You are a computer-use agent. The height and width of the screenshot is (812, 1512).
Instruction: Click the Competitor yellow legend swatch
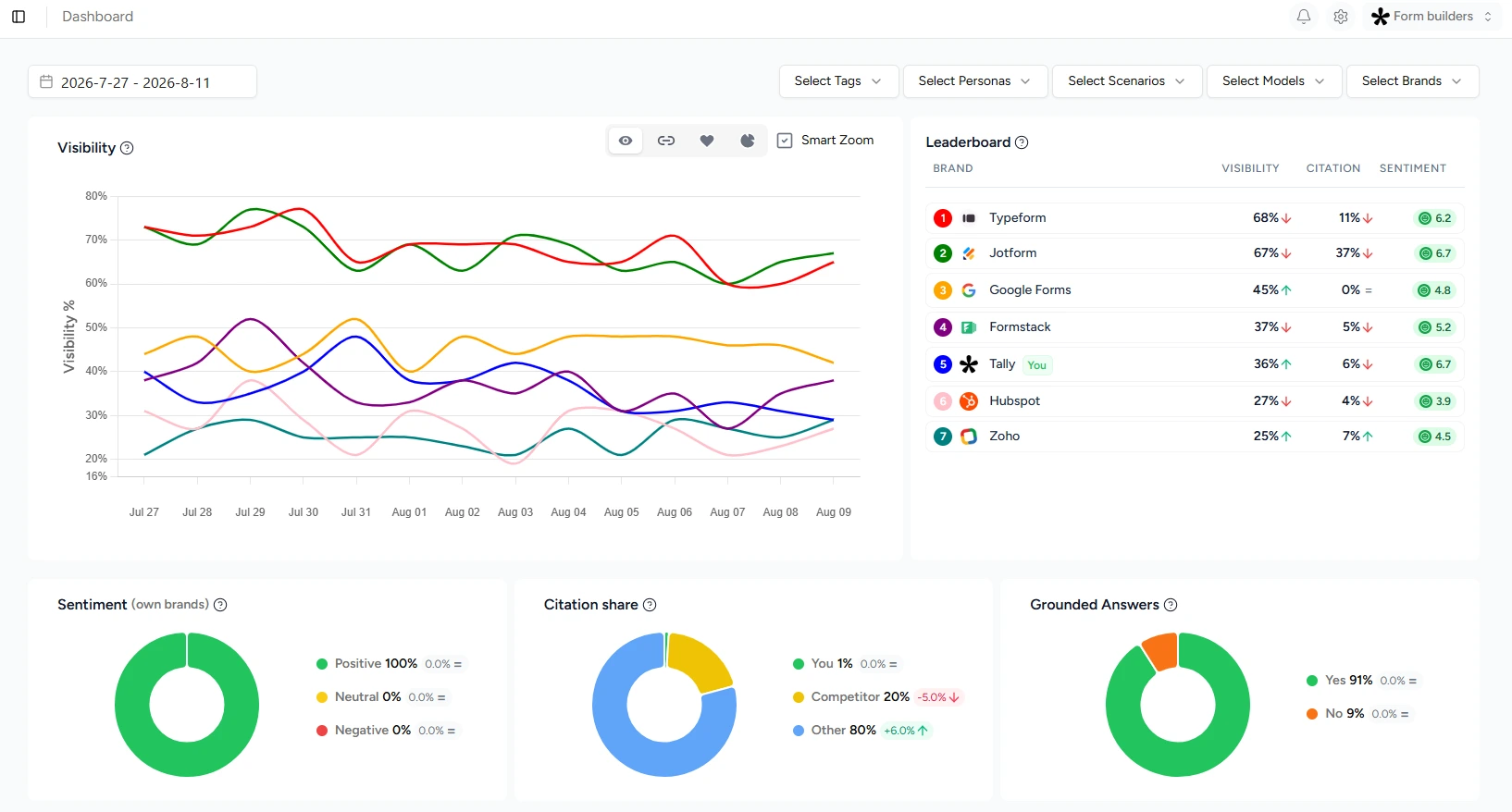pyautogui.click(x=799, y=697)
